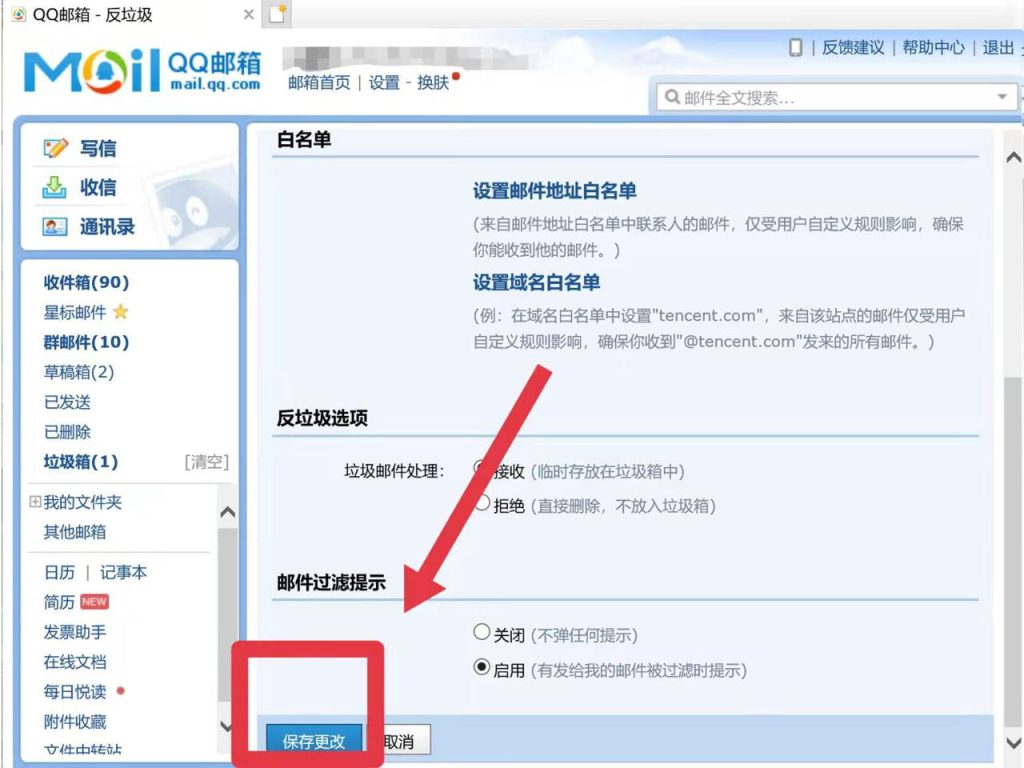The width and height of the screenshot is (1024, 768).
Task: Select 关闭 to disable filter notifications
Action: tap(481, 632)
